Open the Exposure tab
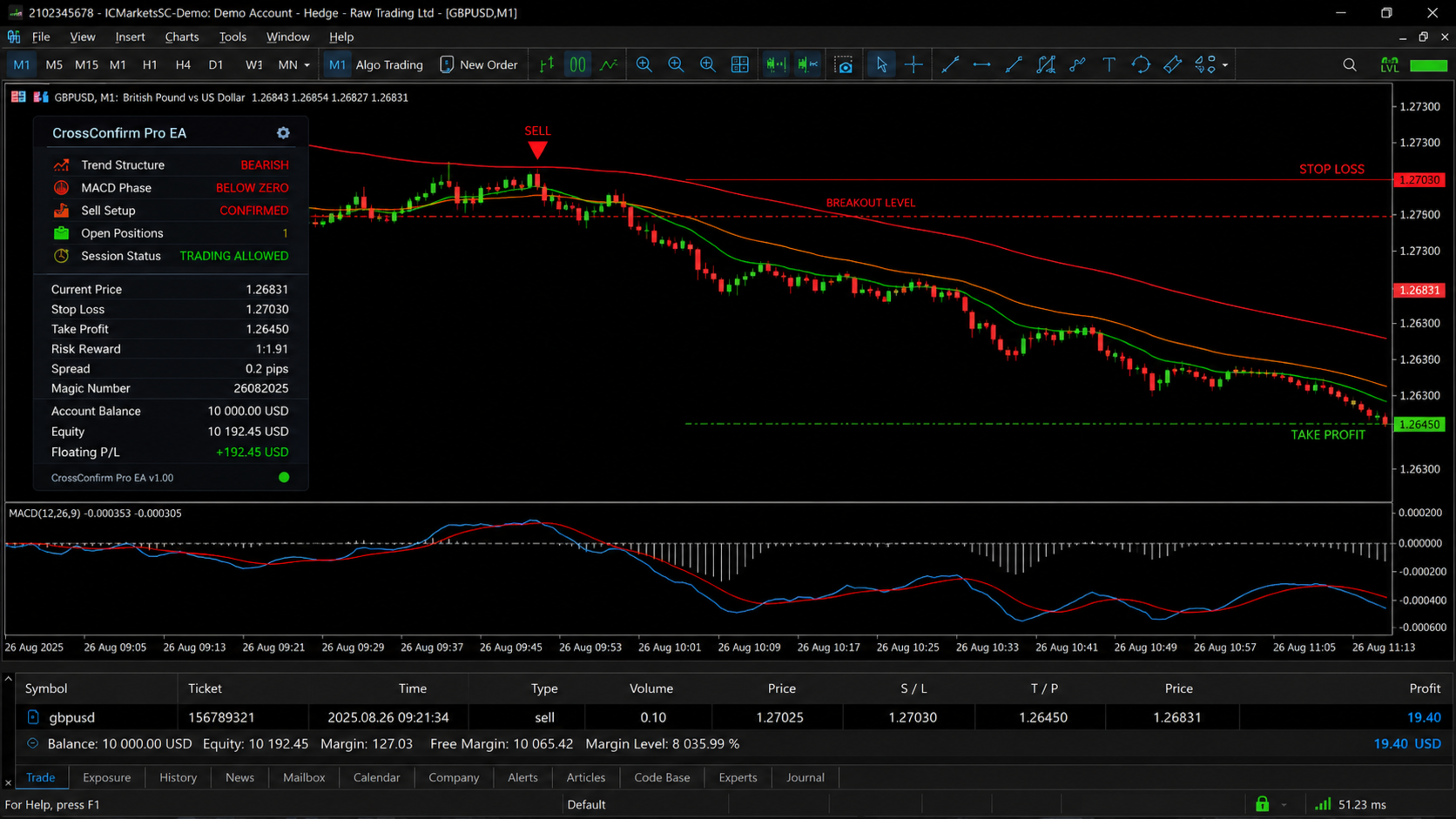 click(106, 777)
